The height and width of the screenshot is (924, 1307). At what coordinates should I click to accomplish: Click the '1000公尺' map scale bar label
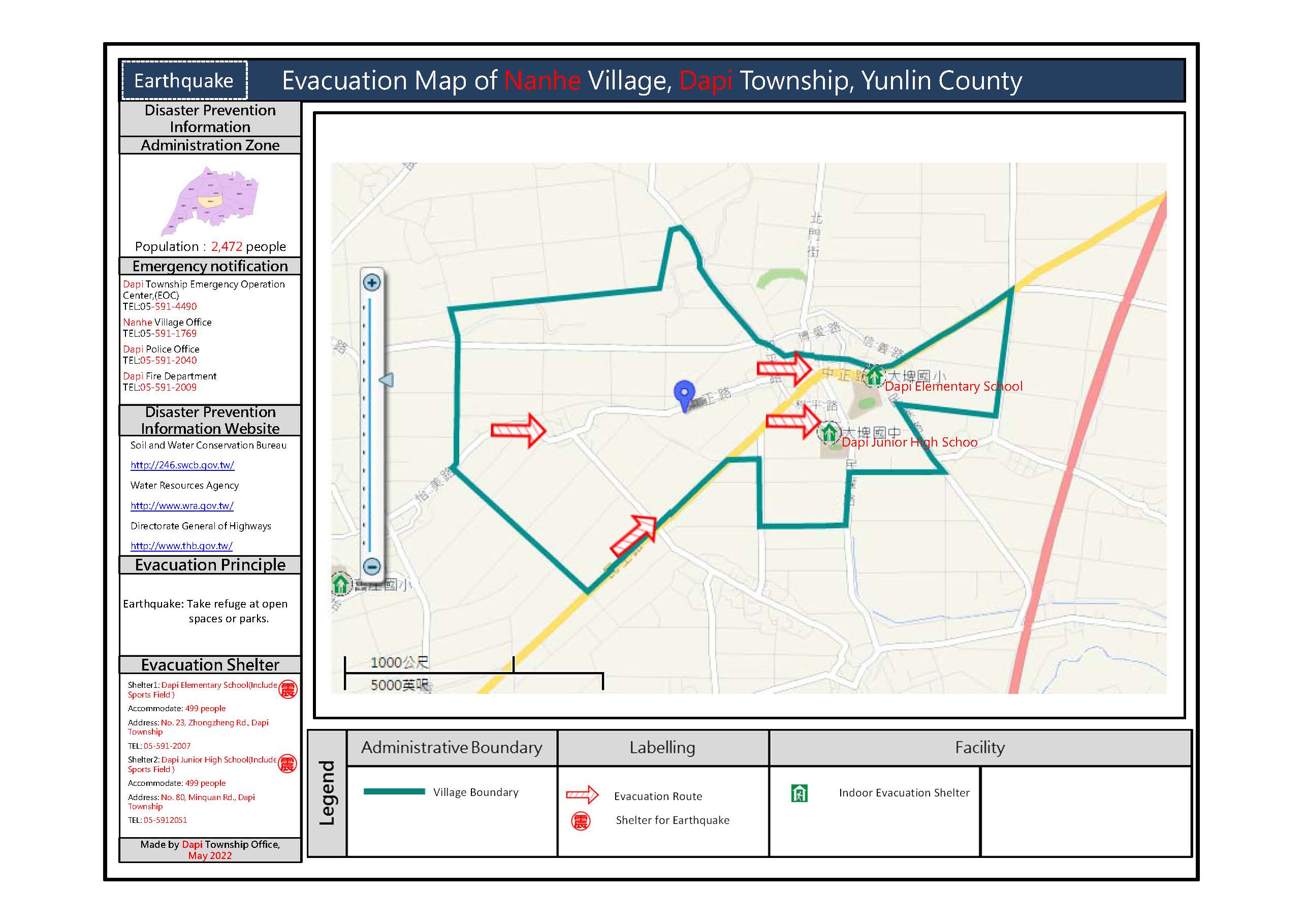tap(400, 663)
